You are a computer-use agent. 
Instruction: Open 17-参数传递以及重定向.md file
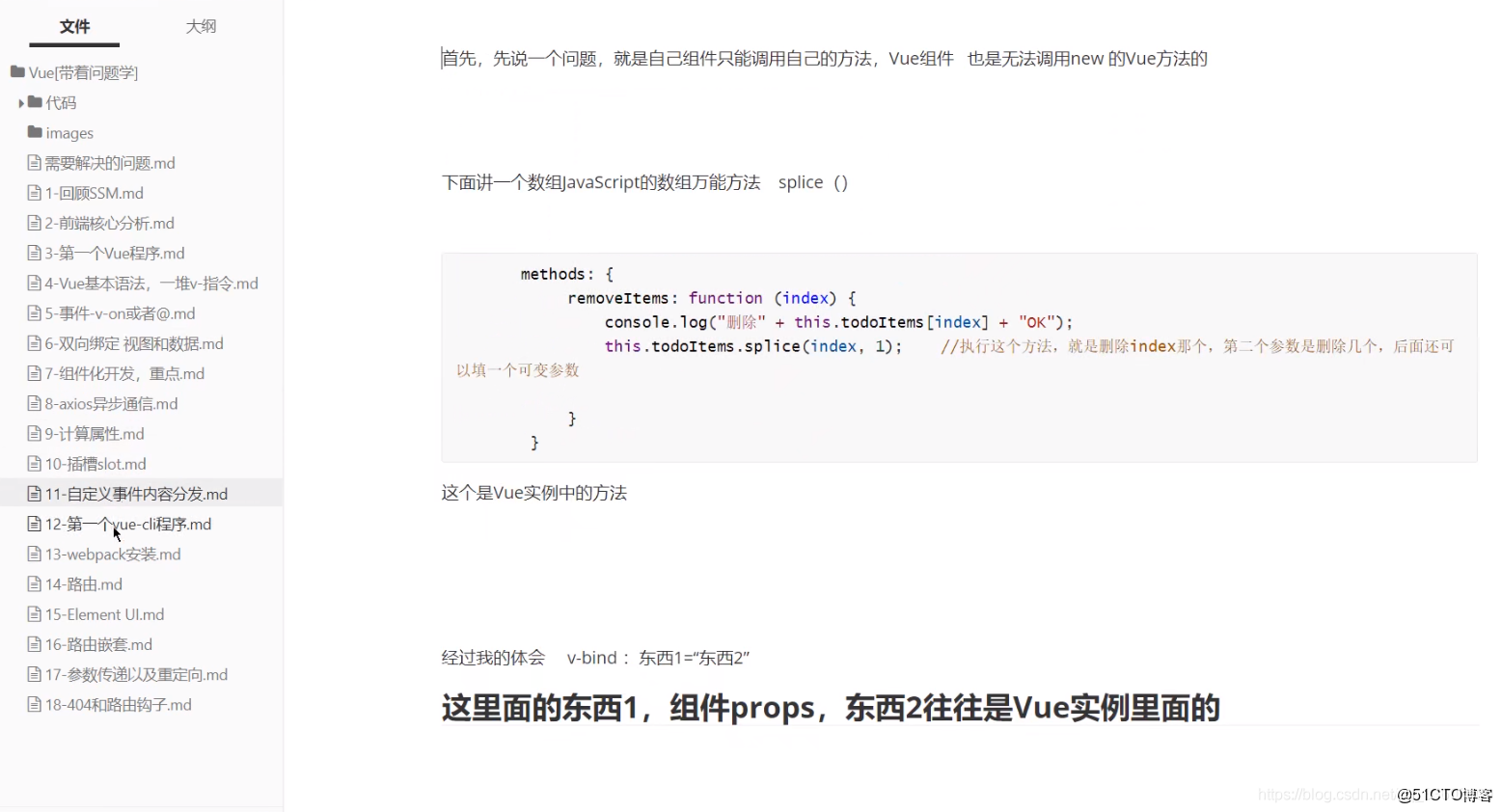click(x=137, y=674)
